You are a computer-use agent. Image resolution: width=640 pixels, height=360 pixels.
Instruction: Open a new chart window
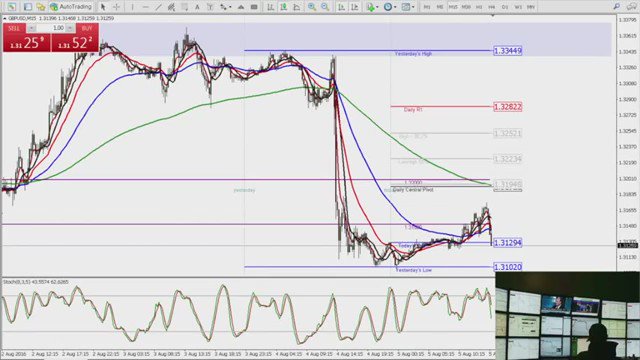[x=11, y=7]
